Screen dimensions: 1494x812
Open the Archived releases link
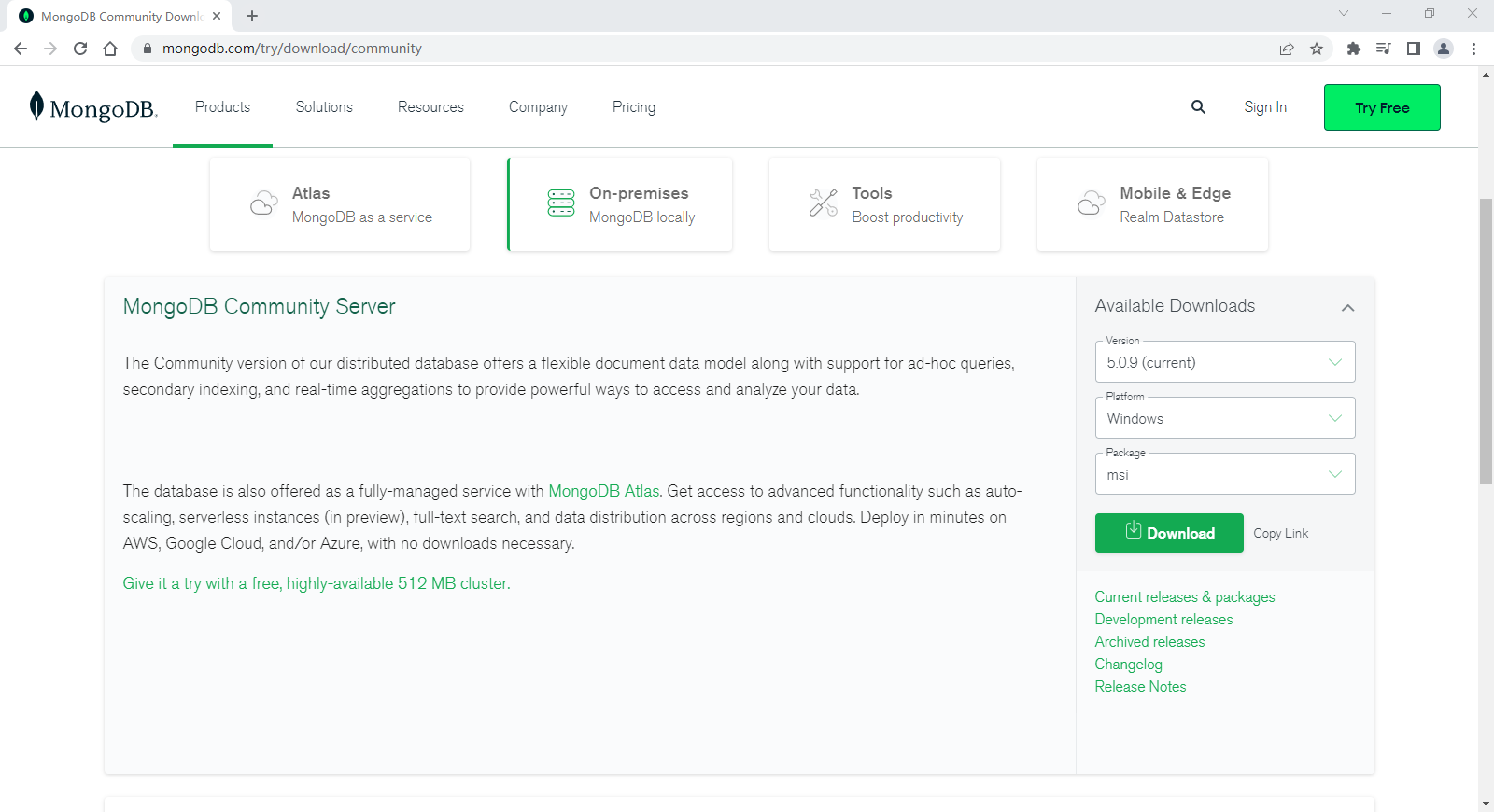point(1149,642)
